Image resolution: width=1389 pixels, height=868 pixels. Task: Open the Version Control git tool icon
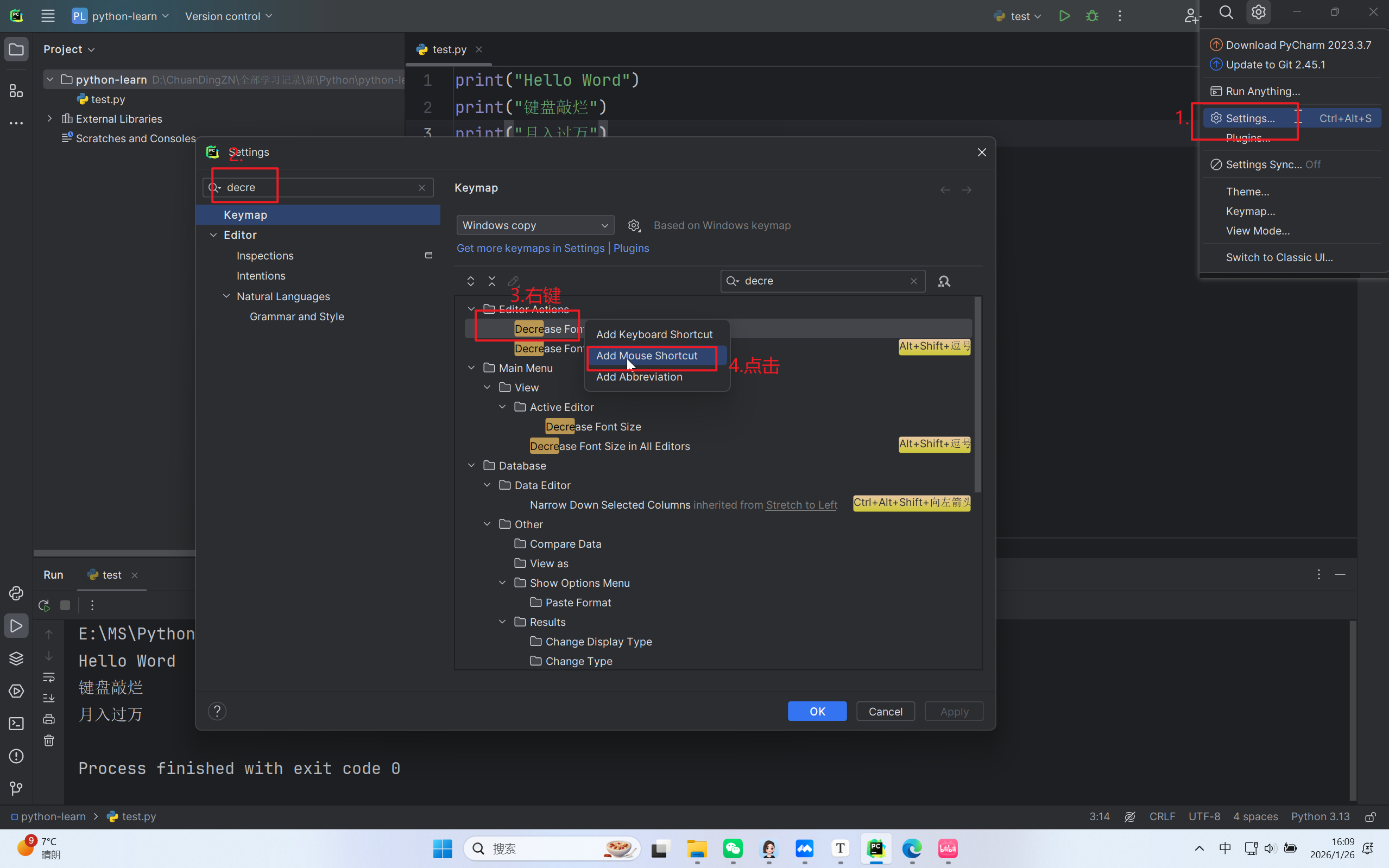pos(16,789)
